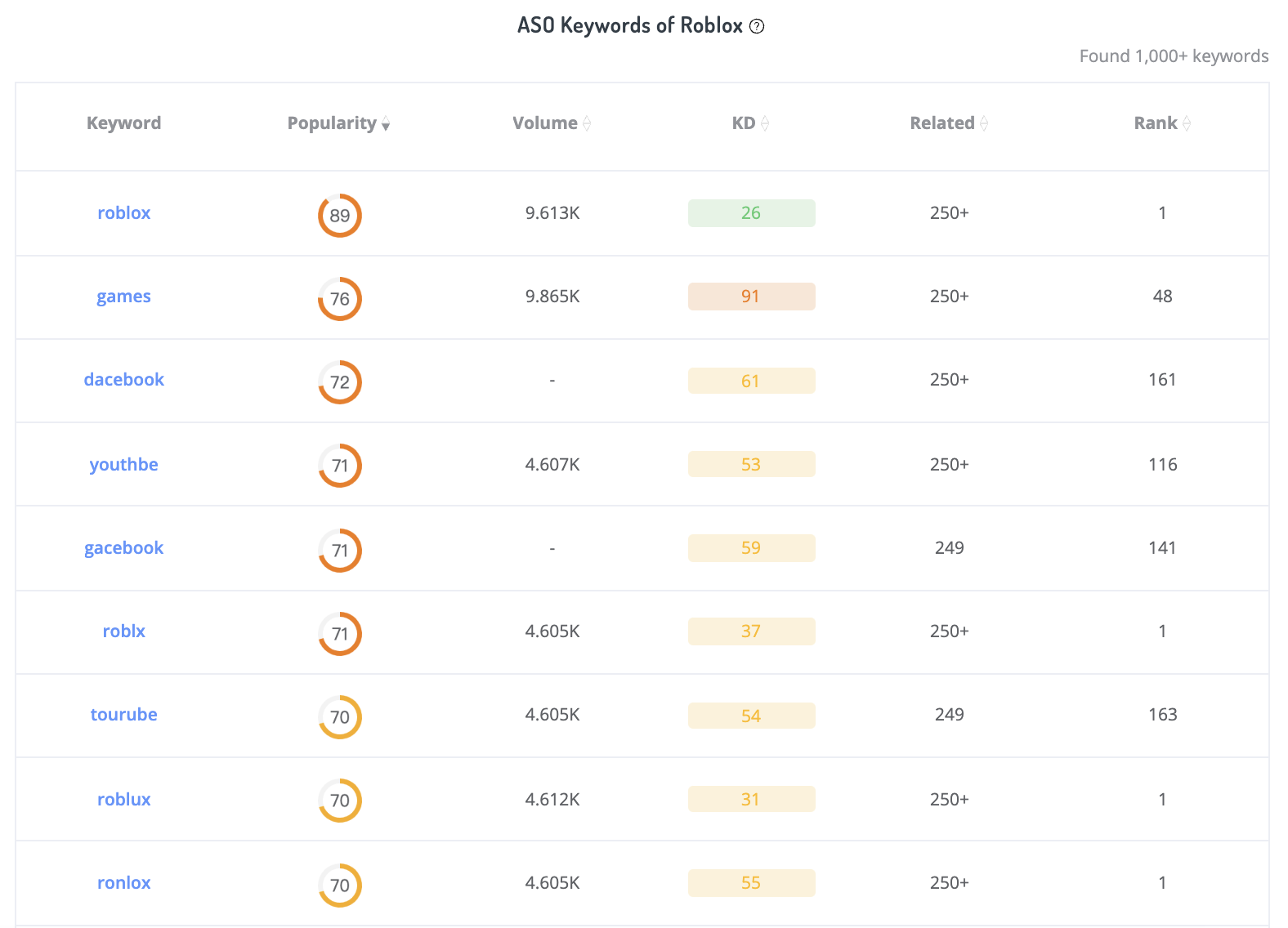Click the rank value 163
1288x928 pixels.
point(1162,715)
